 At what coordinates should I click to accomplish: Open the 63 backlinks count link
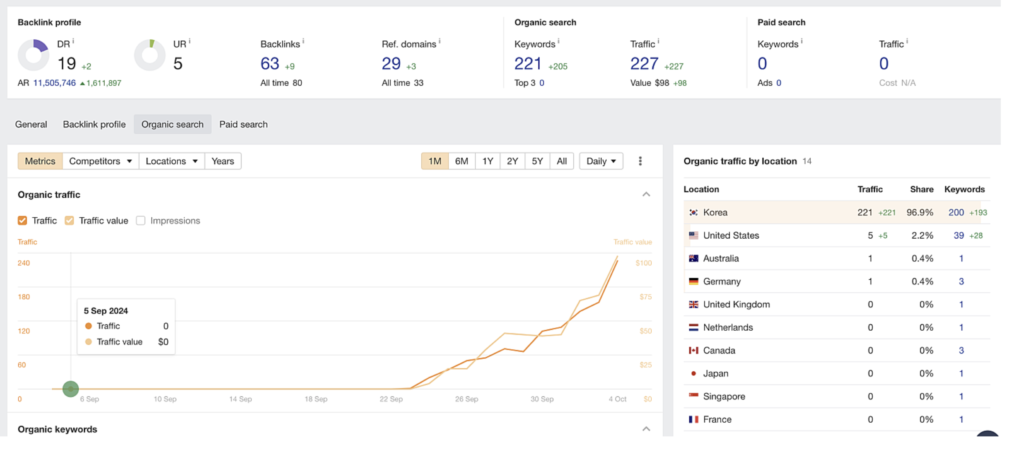click(270, 63)
